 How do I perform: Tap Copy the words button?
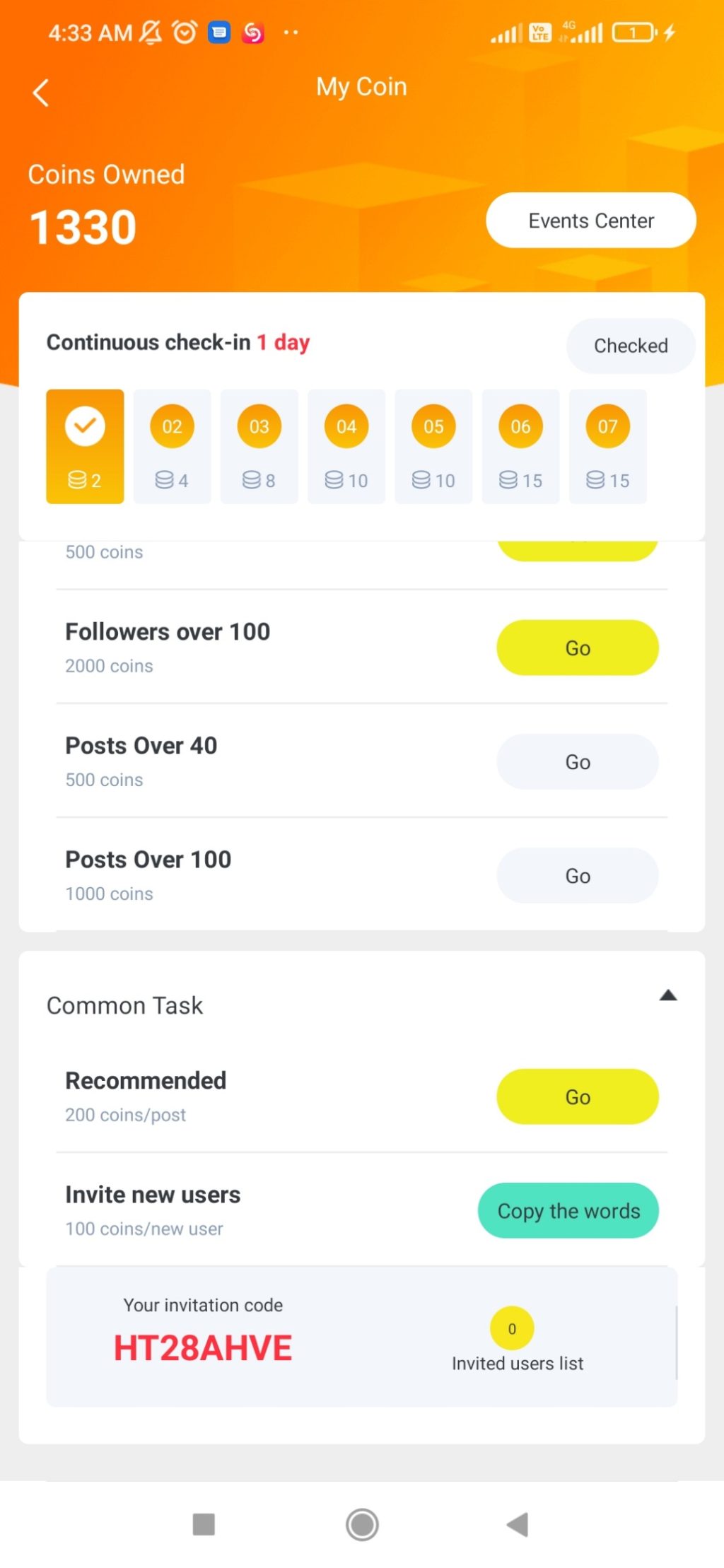click(568, 1210)
